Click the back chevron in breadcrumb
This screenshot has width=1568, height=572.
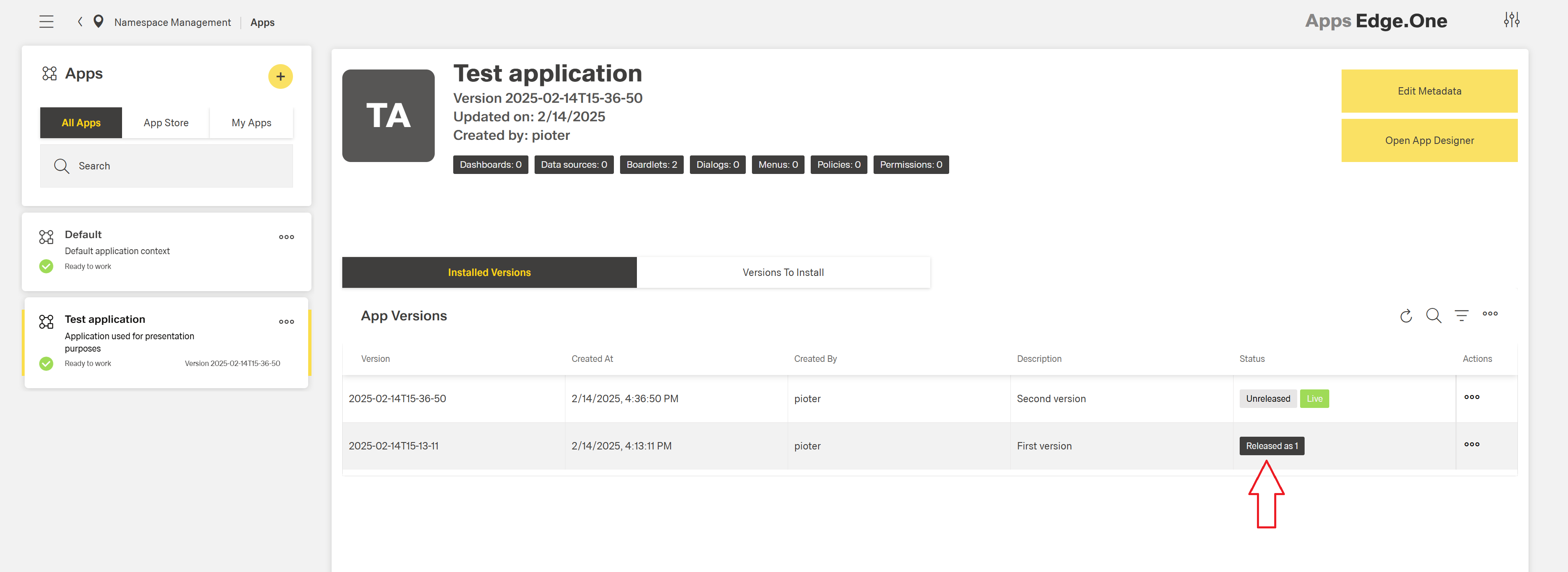80,22
